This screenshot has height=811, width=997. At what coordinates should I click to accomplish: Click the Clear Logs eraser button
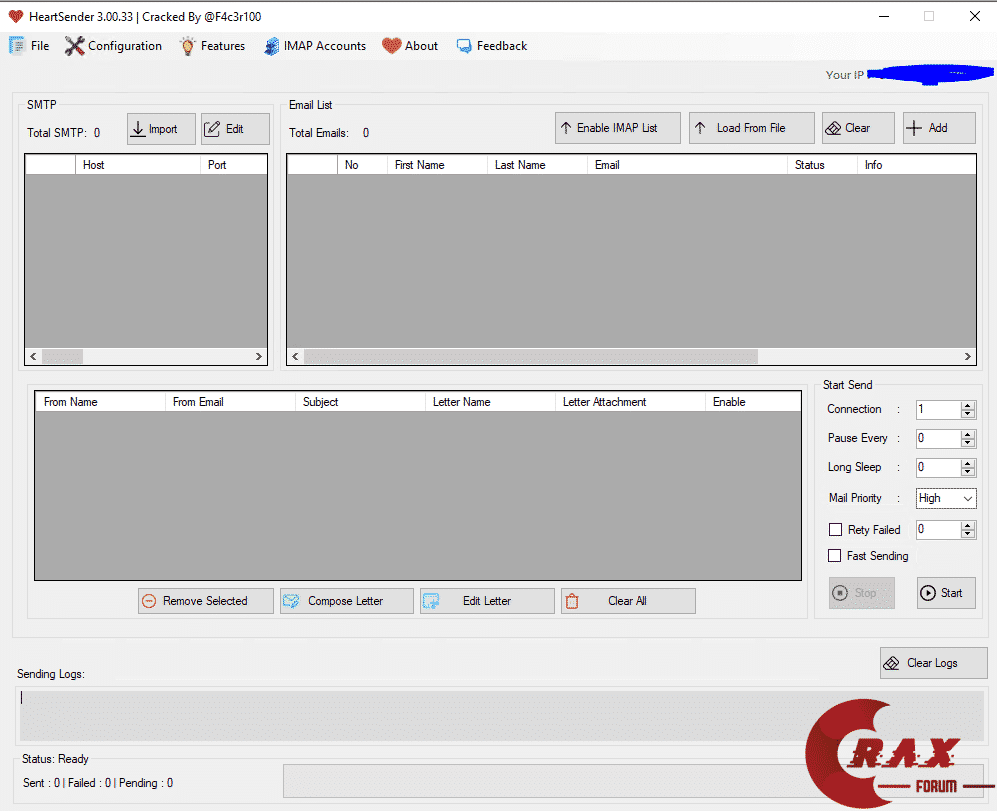tap(933, 663)
